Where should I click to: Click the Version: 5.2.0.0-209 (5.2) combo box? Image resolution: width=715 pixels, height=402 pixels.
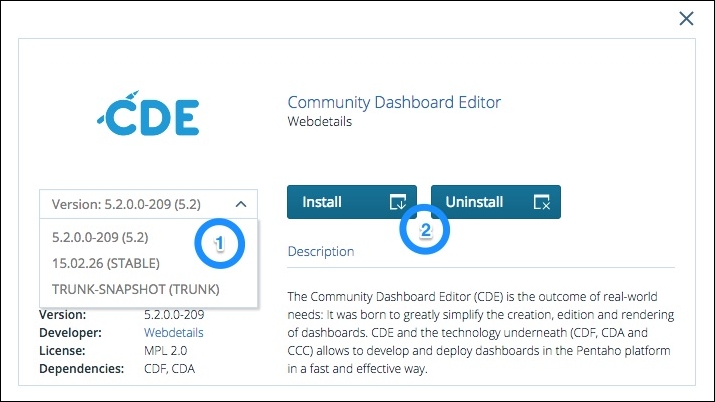coord(149,204)
